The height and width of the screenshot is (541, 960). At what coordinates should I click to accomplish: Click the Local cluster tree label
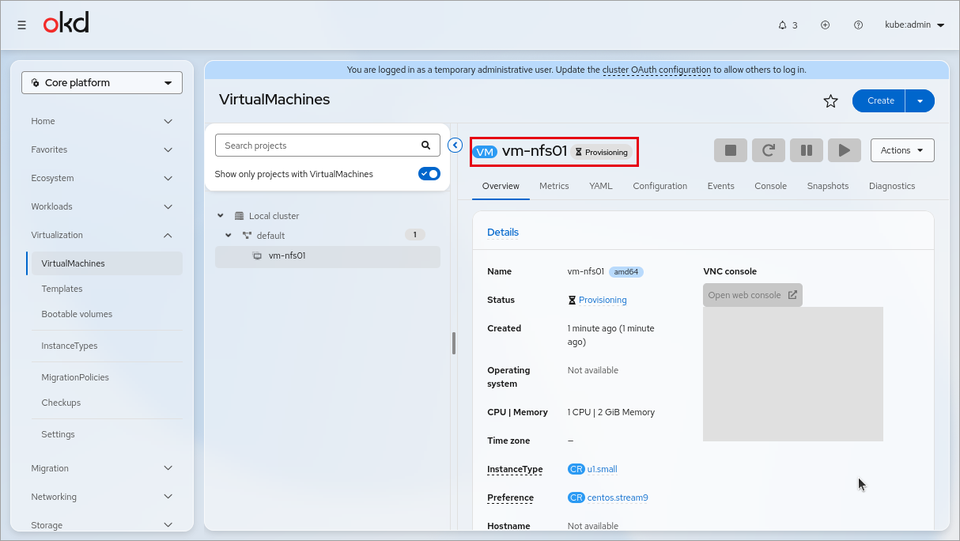274,216
